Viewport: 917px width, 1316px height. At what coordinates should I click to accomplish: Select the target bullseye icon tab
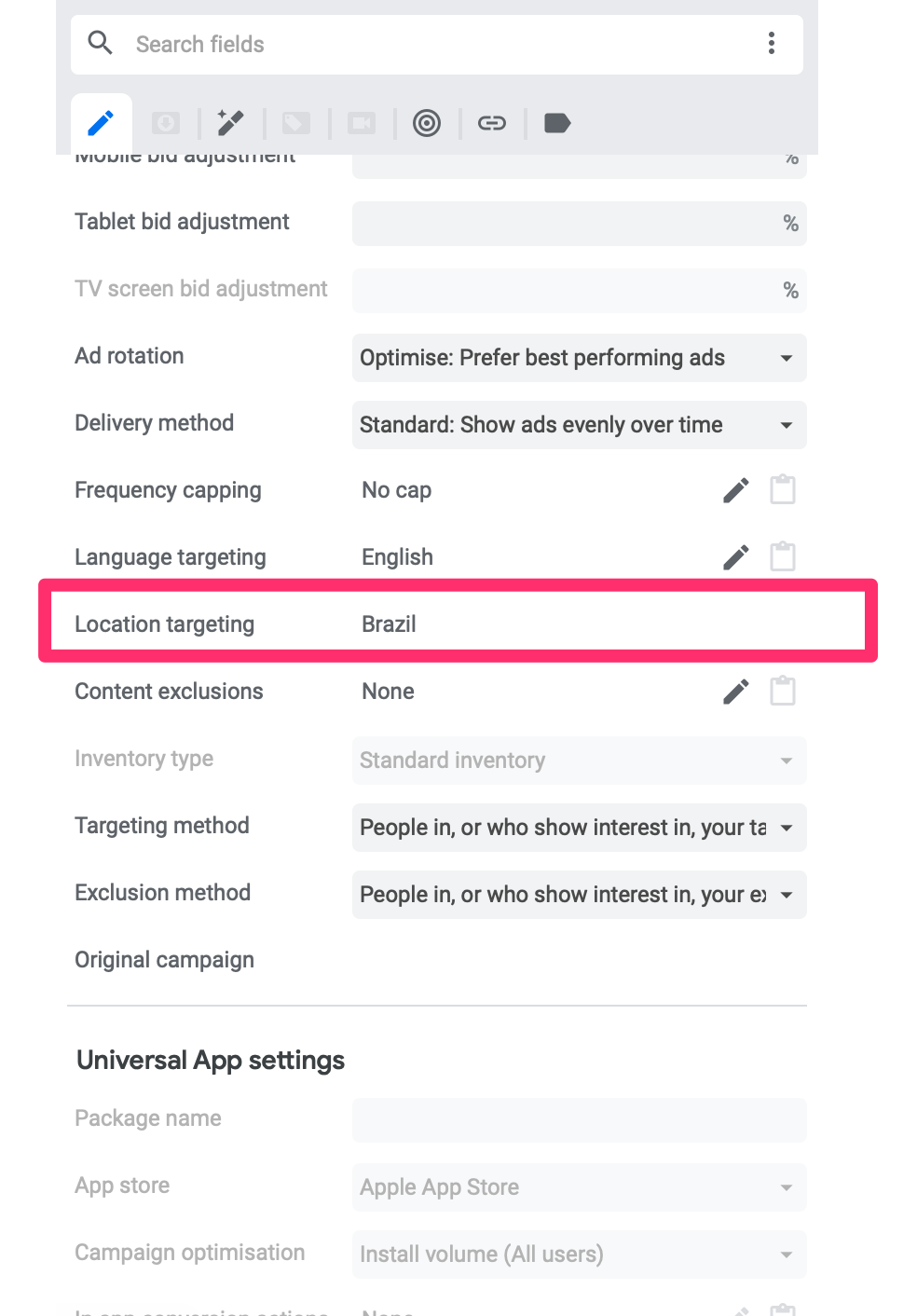pyautogui.click(x=427, y=123)
